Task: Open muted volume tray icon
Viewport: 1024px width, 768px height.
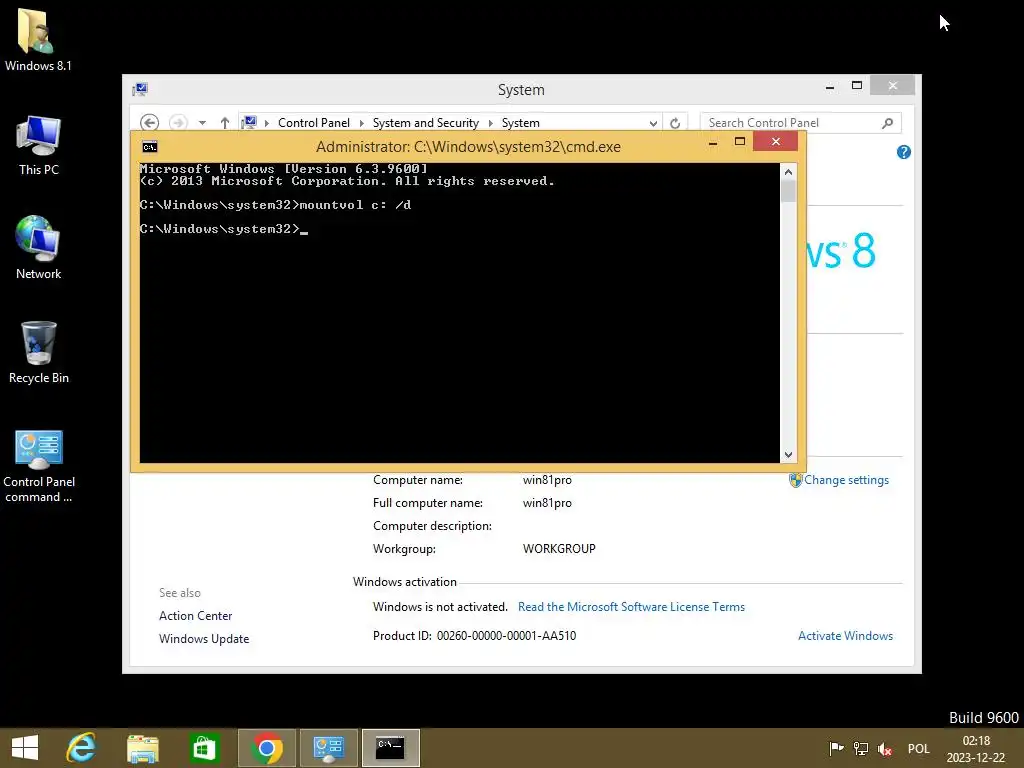Action: (x=885, y=748)
